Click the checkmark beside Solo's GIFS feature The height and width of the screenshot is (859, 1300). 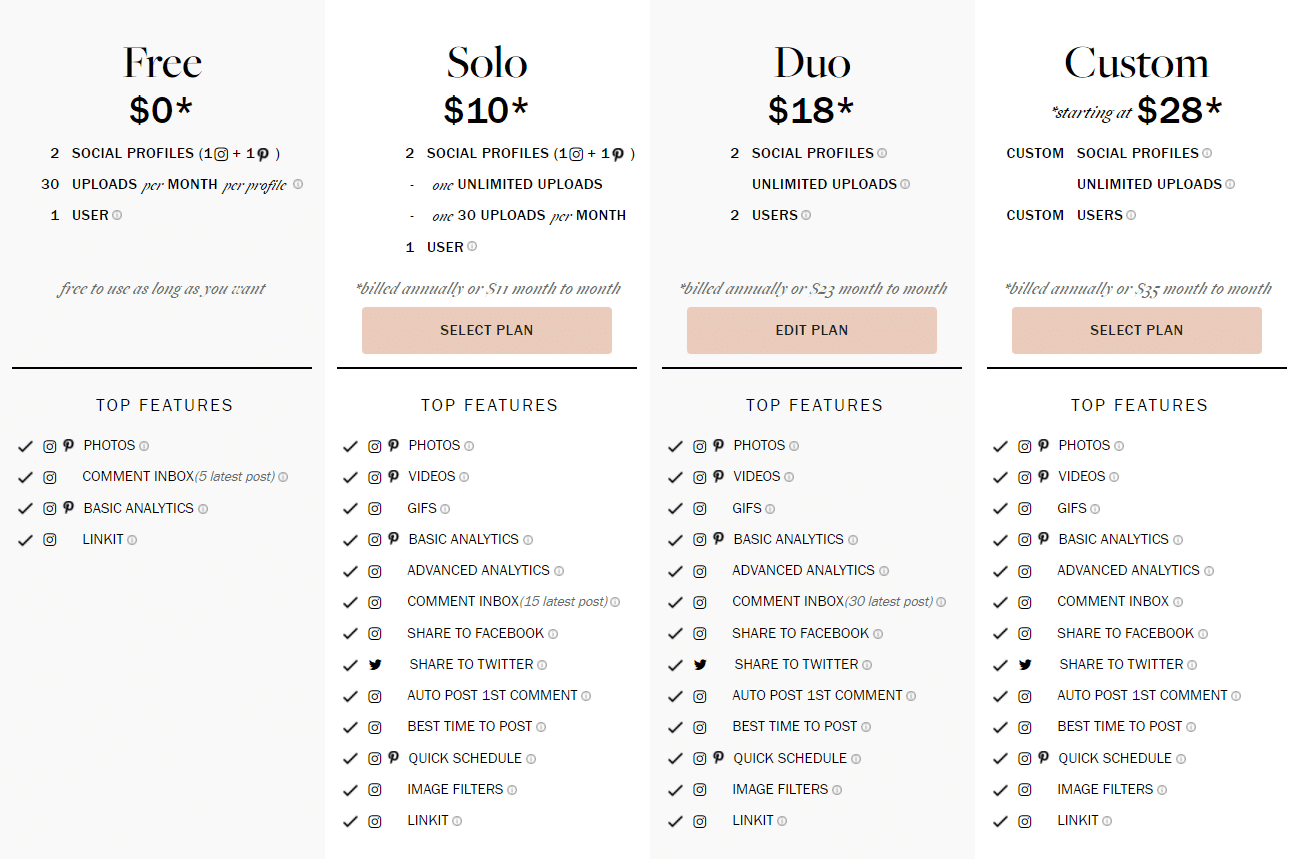click(x=350, y=509)
